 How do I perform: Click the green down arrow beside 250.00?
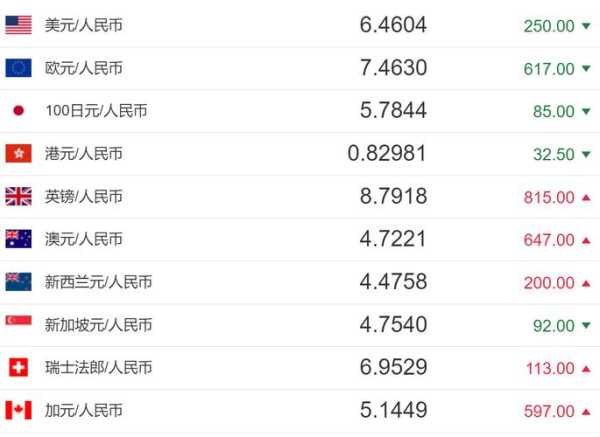tap(586, 26)
